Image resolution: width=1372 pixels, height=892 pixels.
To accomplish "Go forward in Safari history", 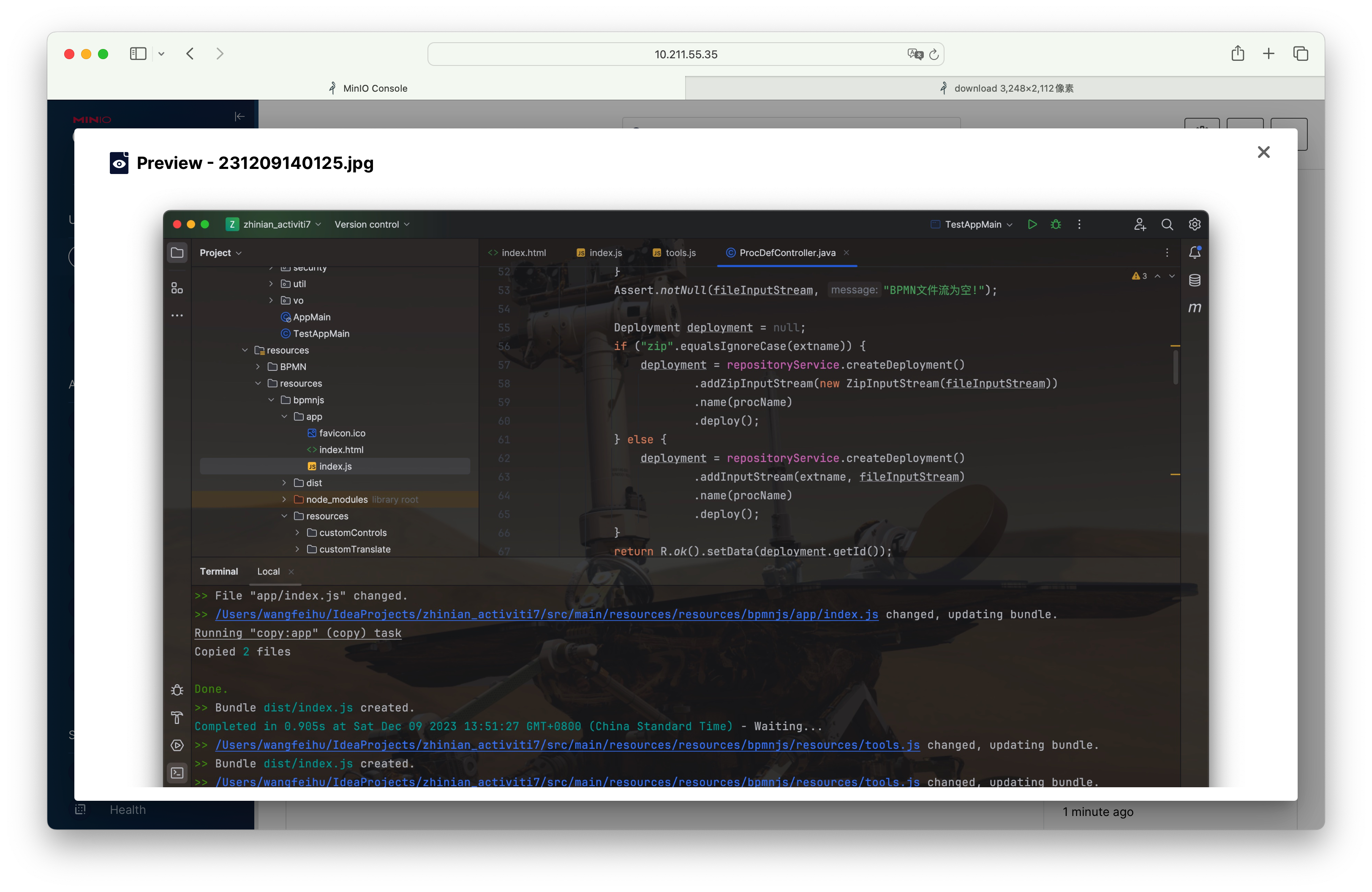I will click(x=220, y=54).
